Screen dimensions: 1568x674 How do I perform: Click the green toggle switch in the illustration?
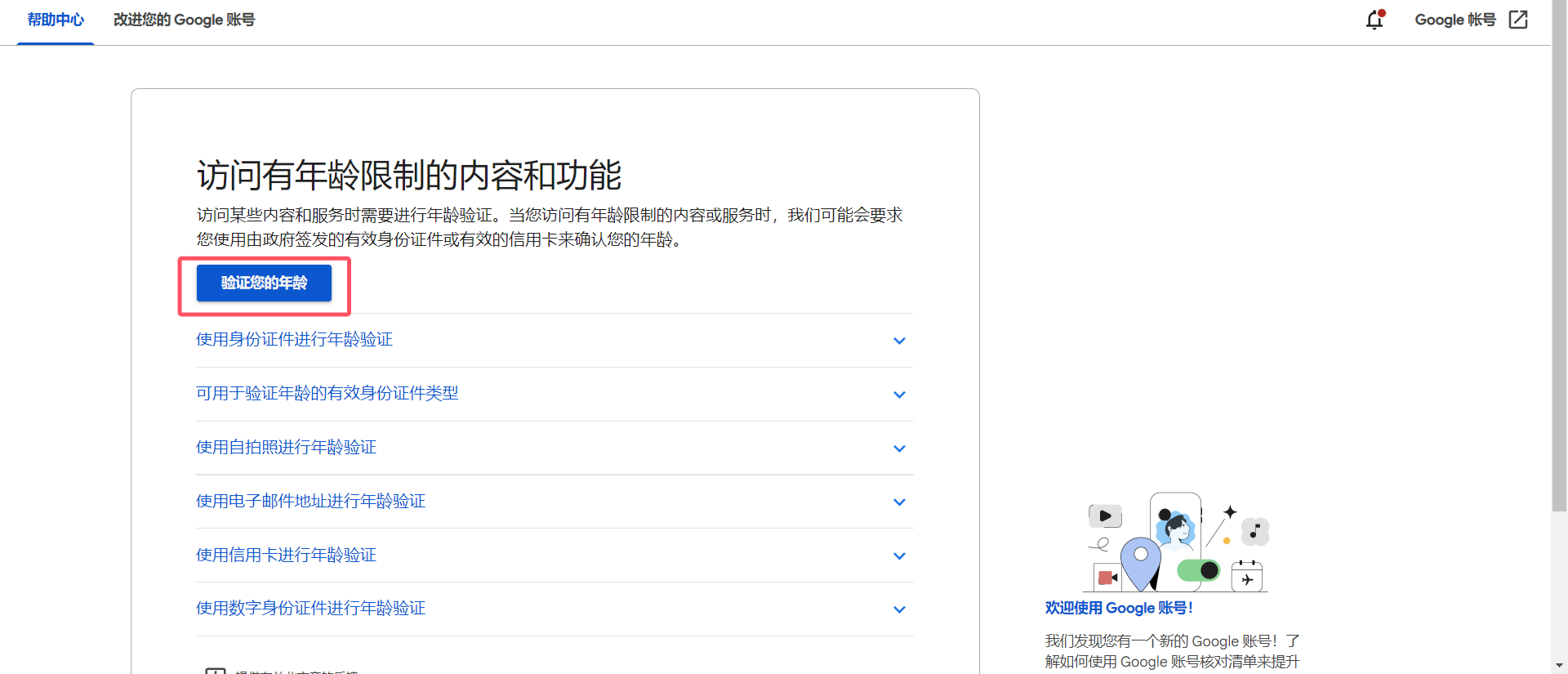1199,569
